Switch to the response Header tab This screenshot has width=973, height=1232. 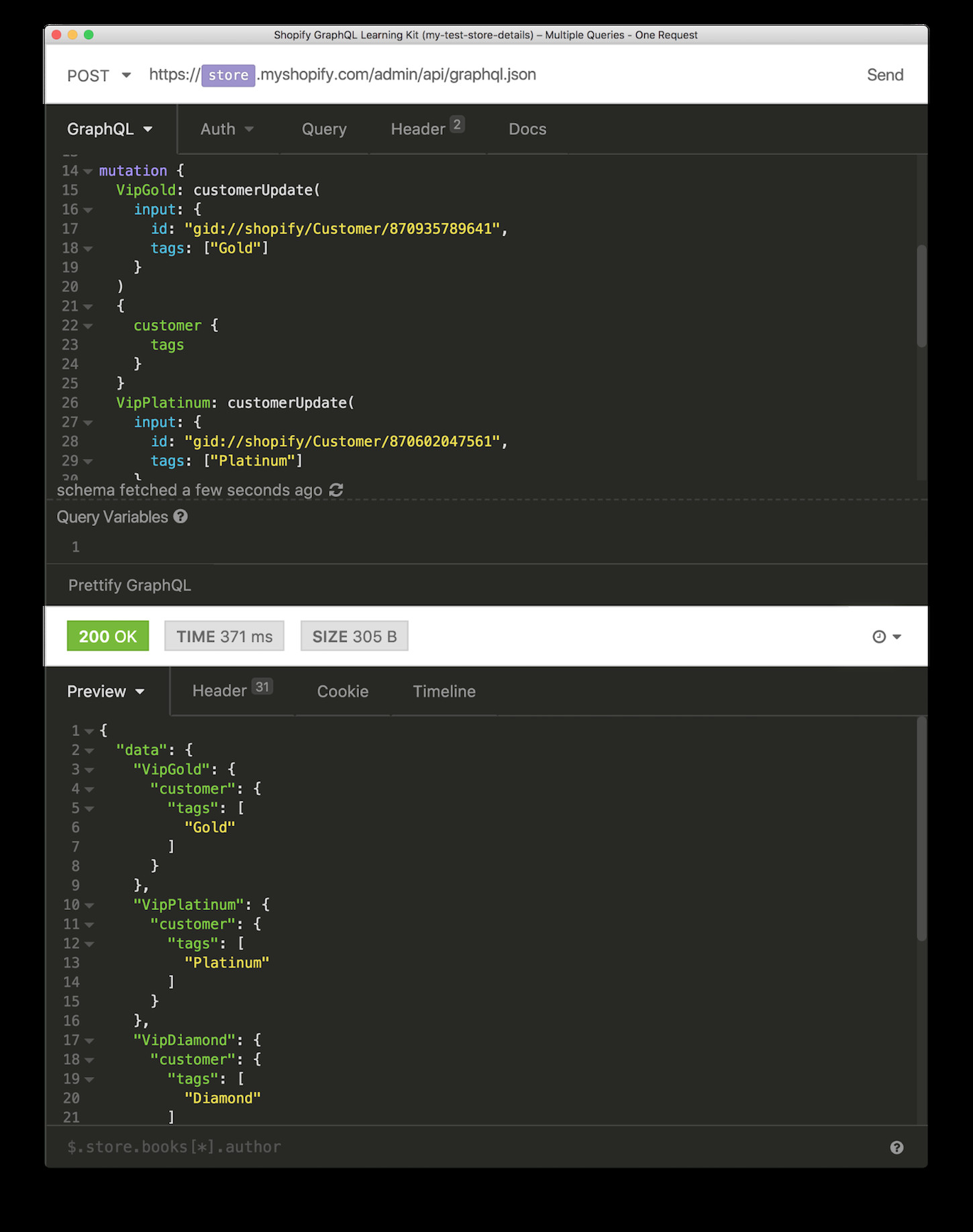click(232, 690)
